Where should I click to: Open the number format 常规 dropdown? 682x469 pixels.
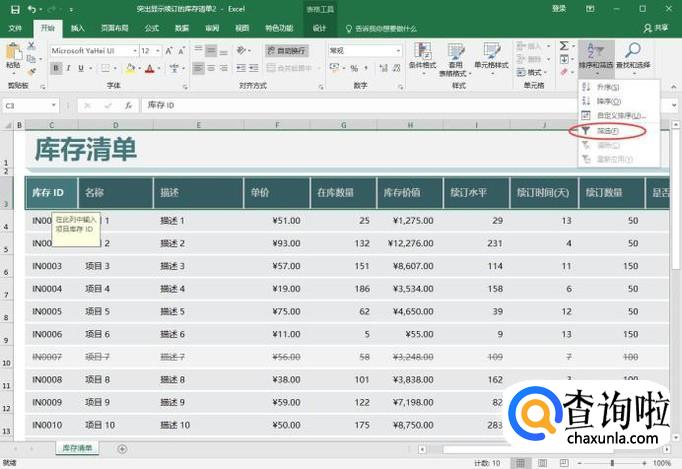398,50
